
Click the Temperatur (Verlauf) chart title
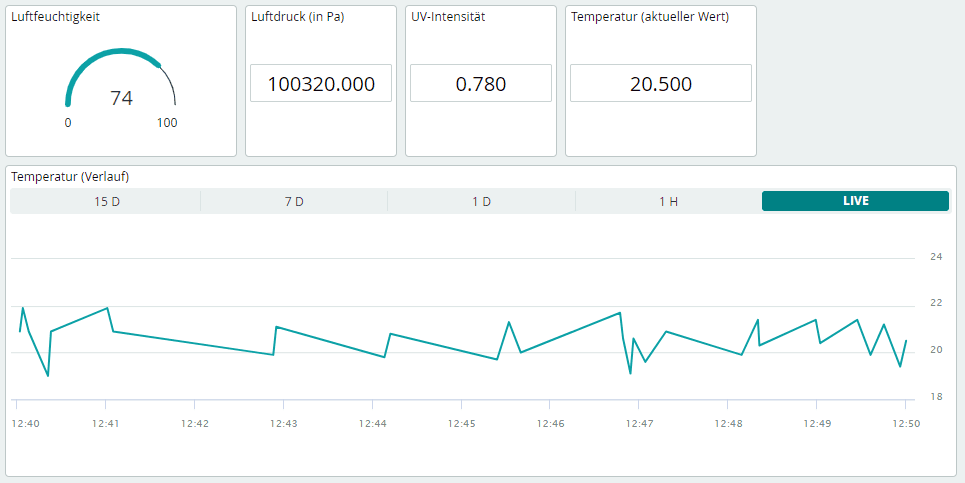pos(70,177)
